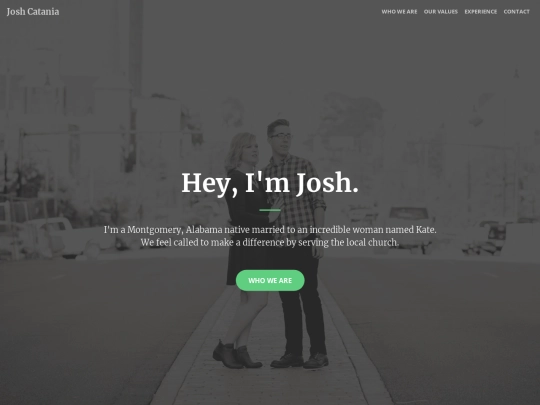Click the green divider line under the headline
The height and width of the screenshot is (405, 540).
pos(270,210)
